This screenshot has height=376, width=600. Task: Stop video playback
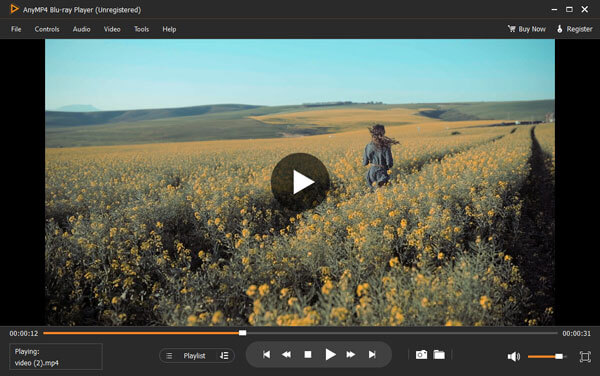click(x=308, y=355)
